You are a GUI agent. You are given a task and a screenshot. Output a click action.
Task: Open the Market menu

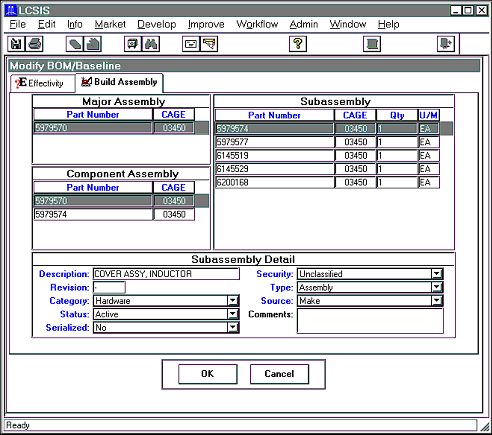coord(110,24)
